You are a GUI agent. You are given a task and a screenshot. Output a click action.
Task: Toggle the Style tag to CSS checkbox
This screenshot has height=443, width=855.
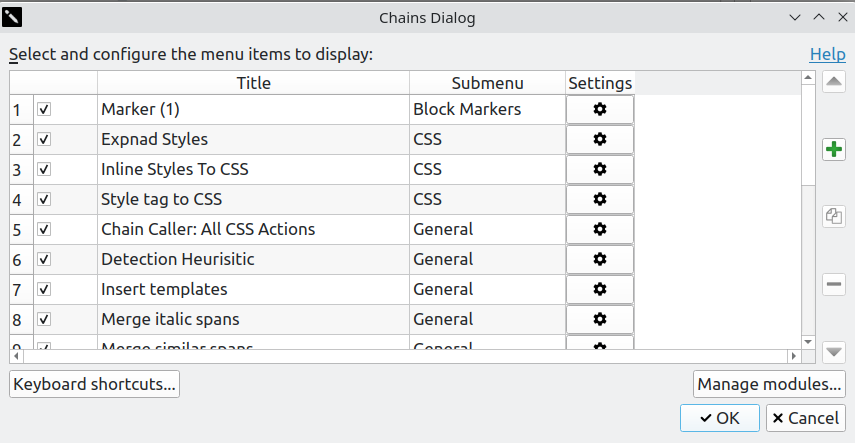pyautogui.click(x=44, y=199)
